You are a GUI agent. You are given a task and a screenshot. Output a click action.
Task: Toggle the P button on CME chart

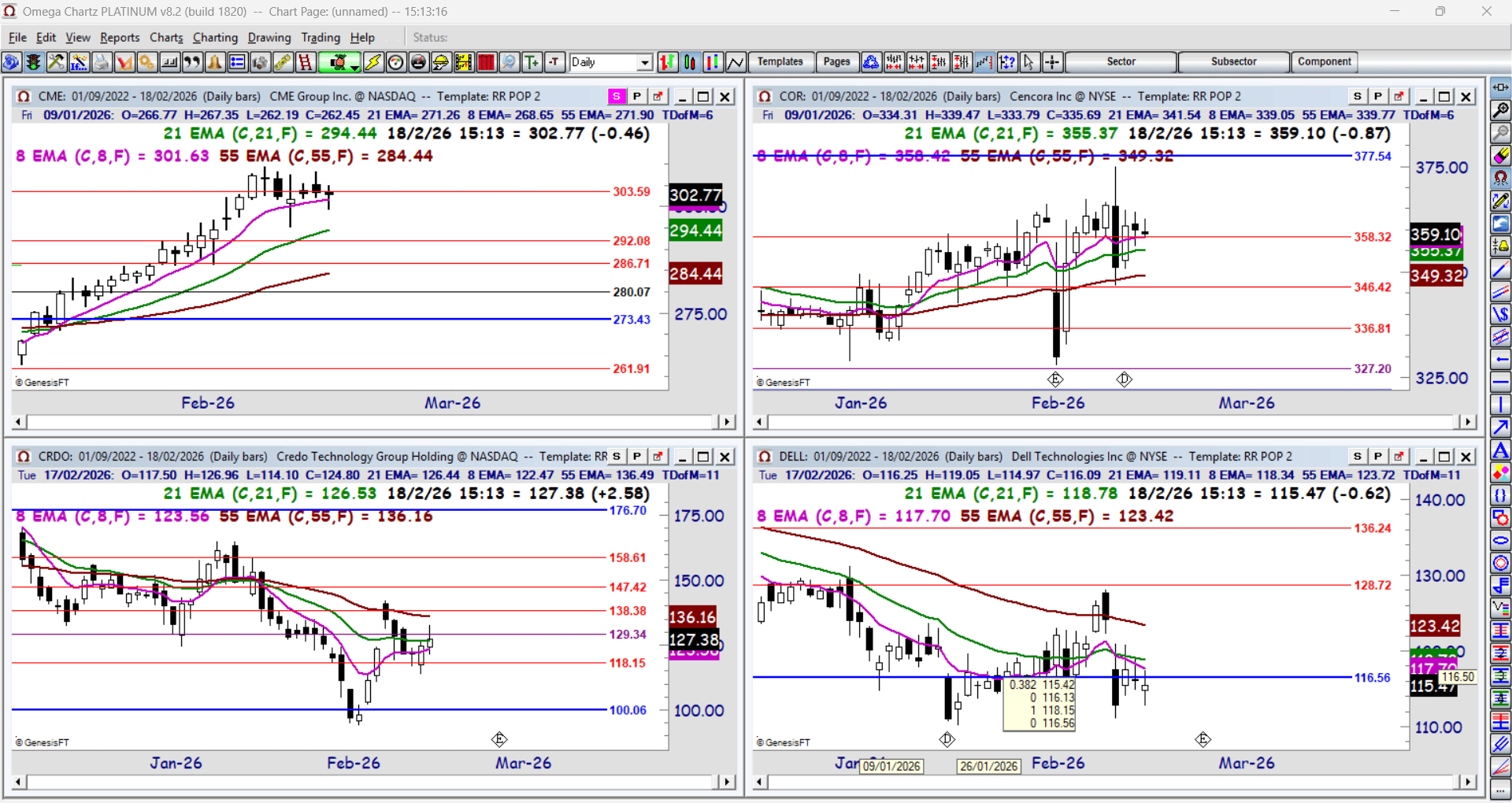(637, 96)
